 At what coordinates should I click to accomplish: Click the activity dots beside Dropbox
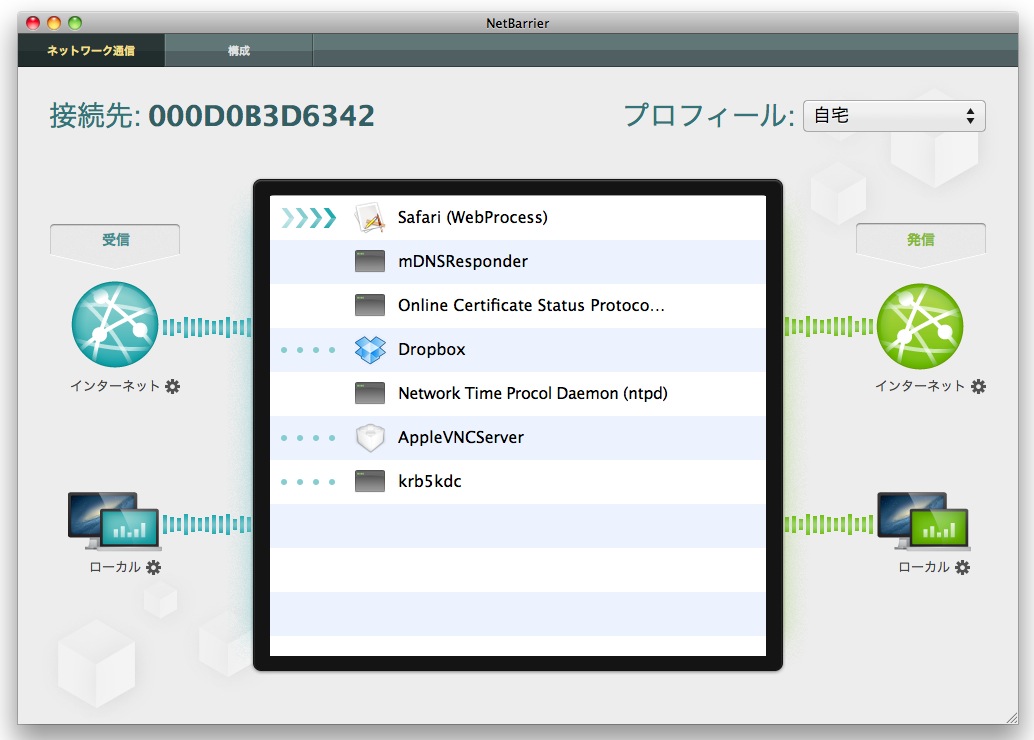(x=308, y=350)
